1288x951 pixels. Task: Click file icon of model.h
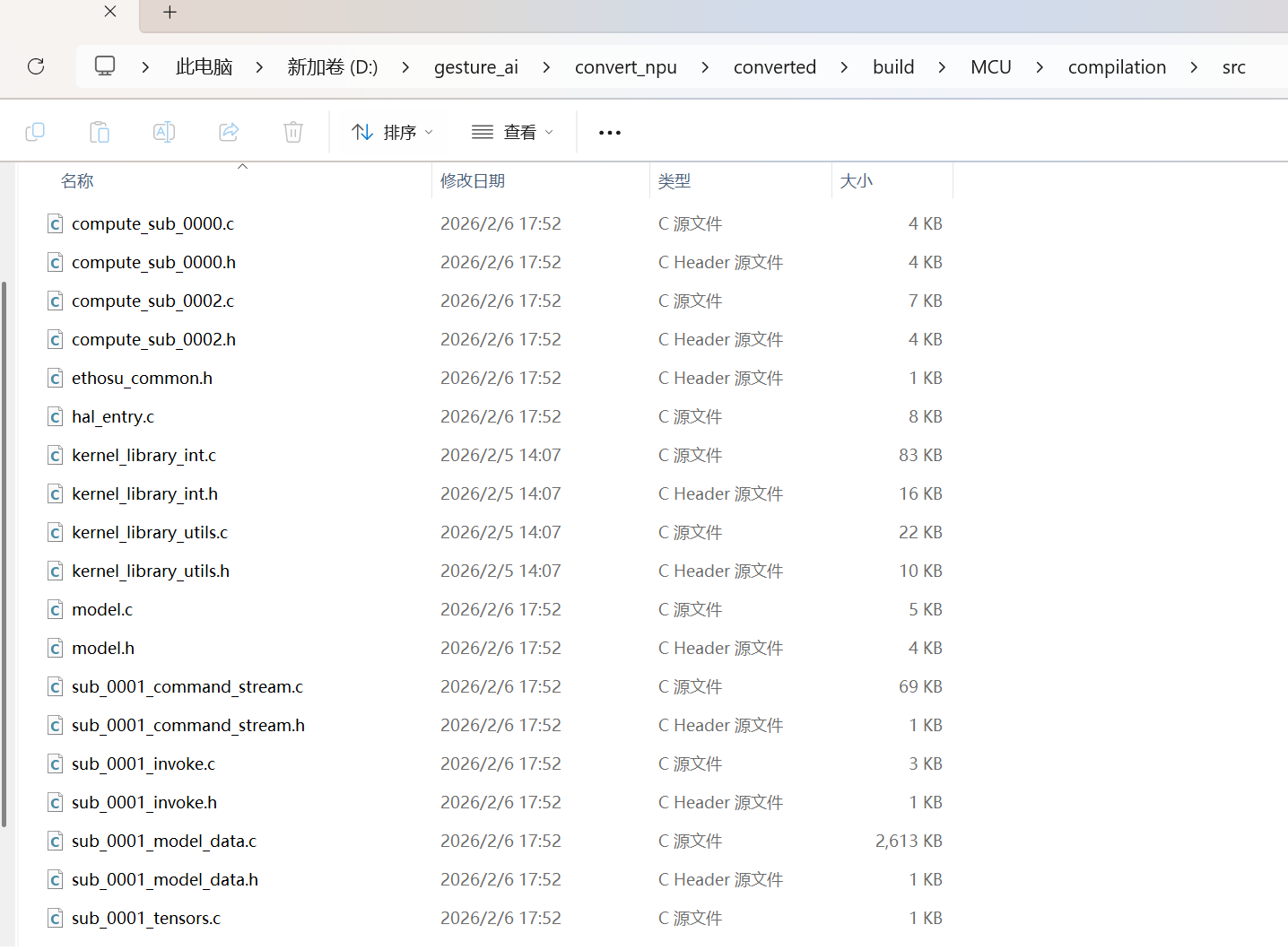coord(56,648)
